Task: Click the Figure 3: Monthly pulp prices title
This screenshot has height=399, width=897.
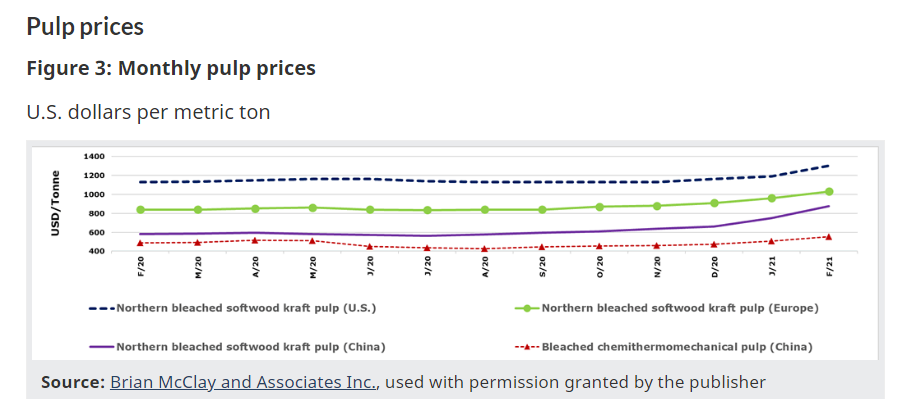Action: click(171, 68)
